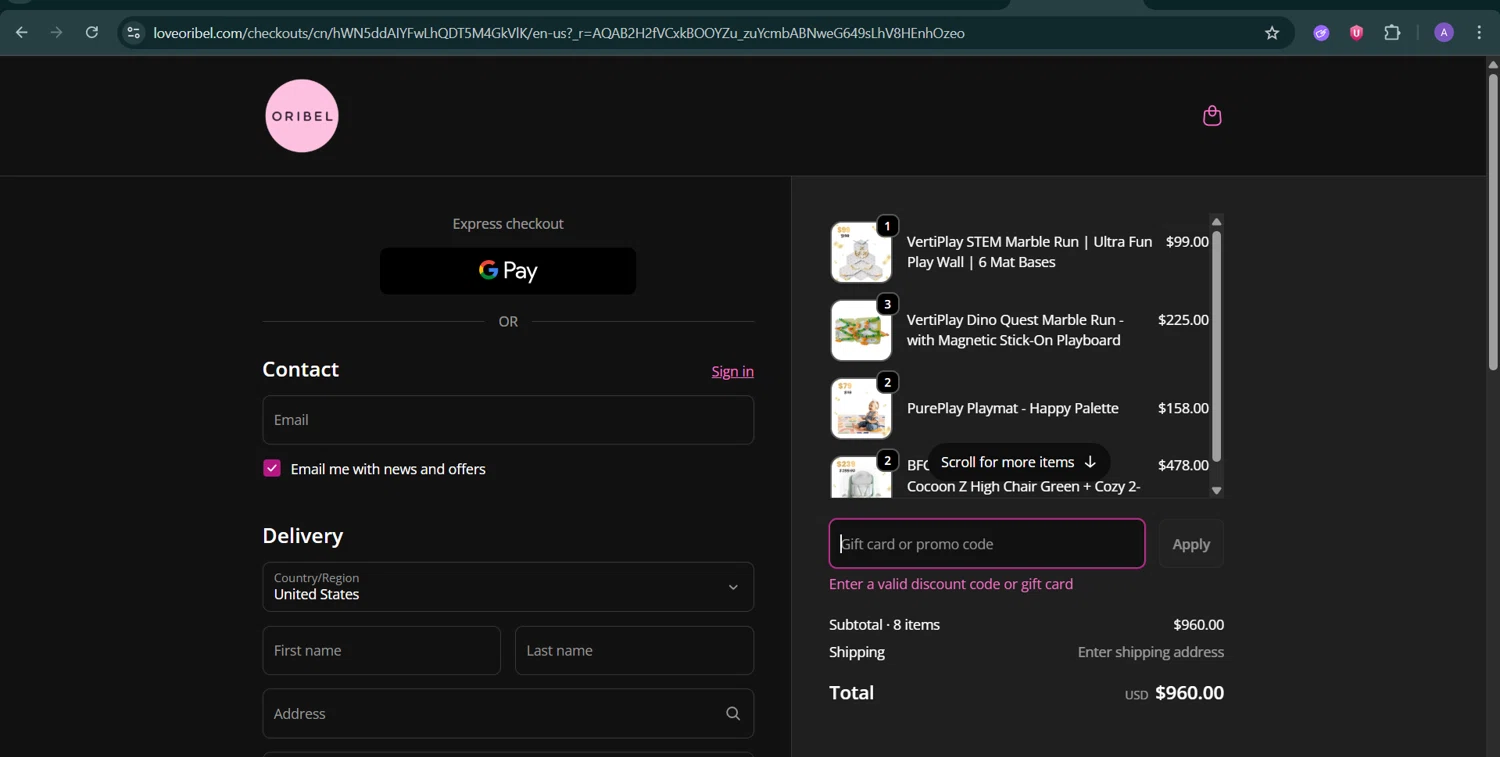
Task: Pay with Google Pay express checkout
Action: (x=508, y=271)
